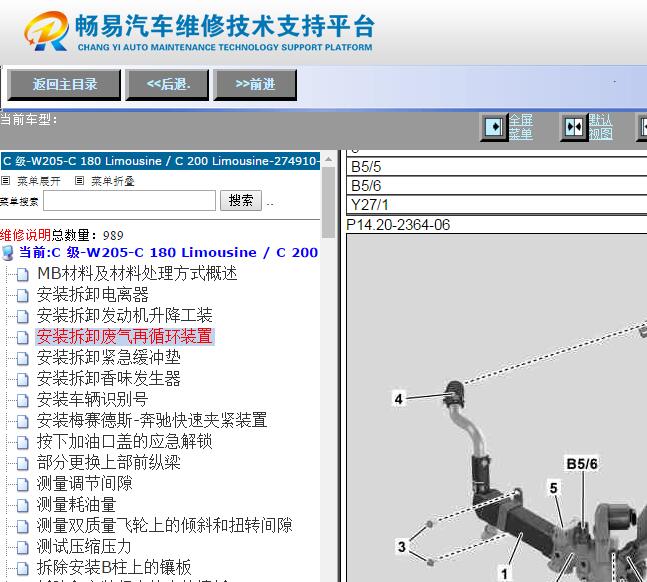Click document icon beside 测试压缩压力
The width and height of the screenshot is (647, 582).
pos(23,547)
